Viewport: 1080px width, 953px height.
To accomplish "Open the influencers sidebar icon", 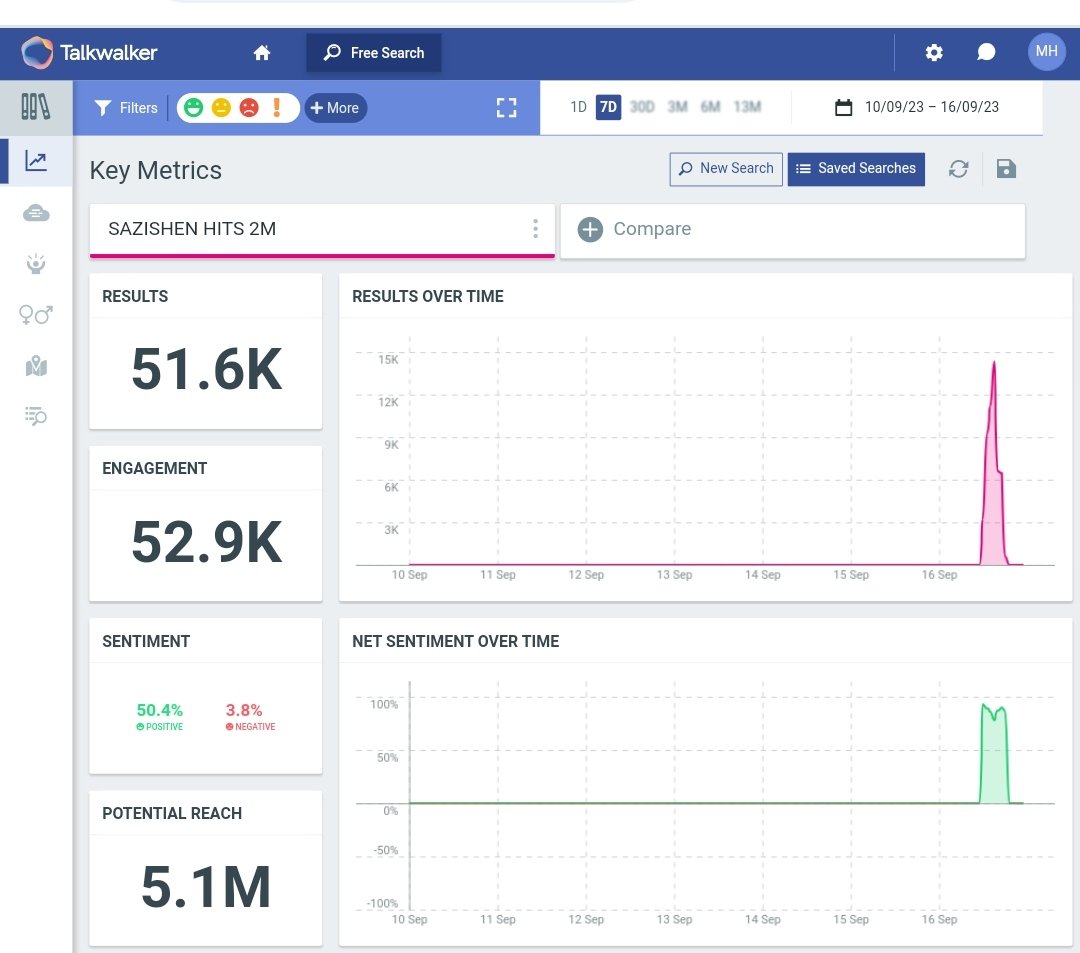I will [x=36, y=264].
